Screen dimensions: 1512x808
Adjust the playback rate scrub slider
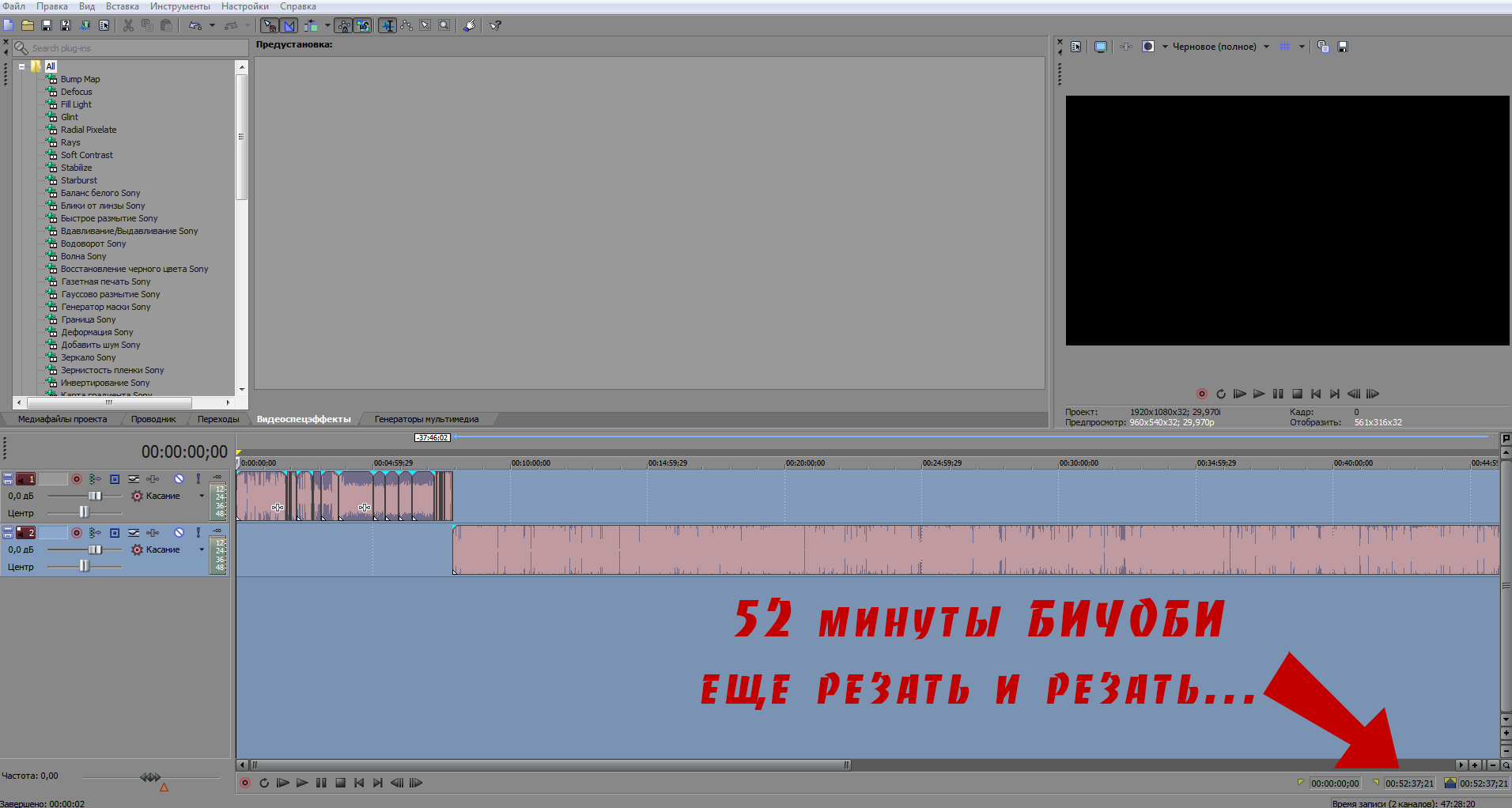click(150, 778)
